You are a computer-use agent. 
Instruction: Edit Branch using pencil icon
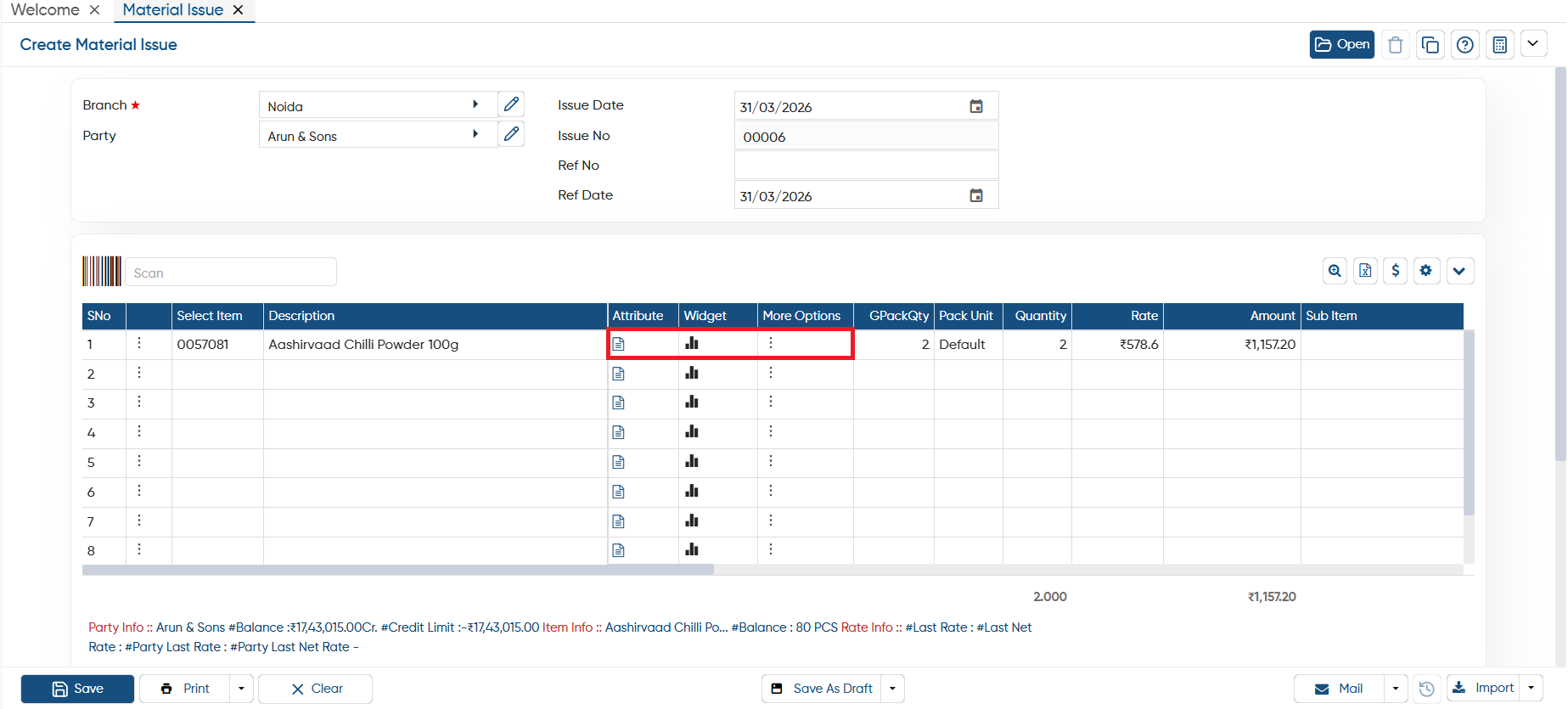click(x=511, y=104)
